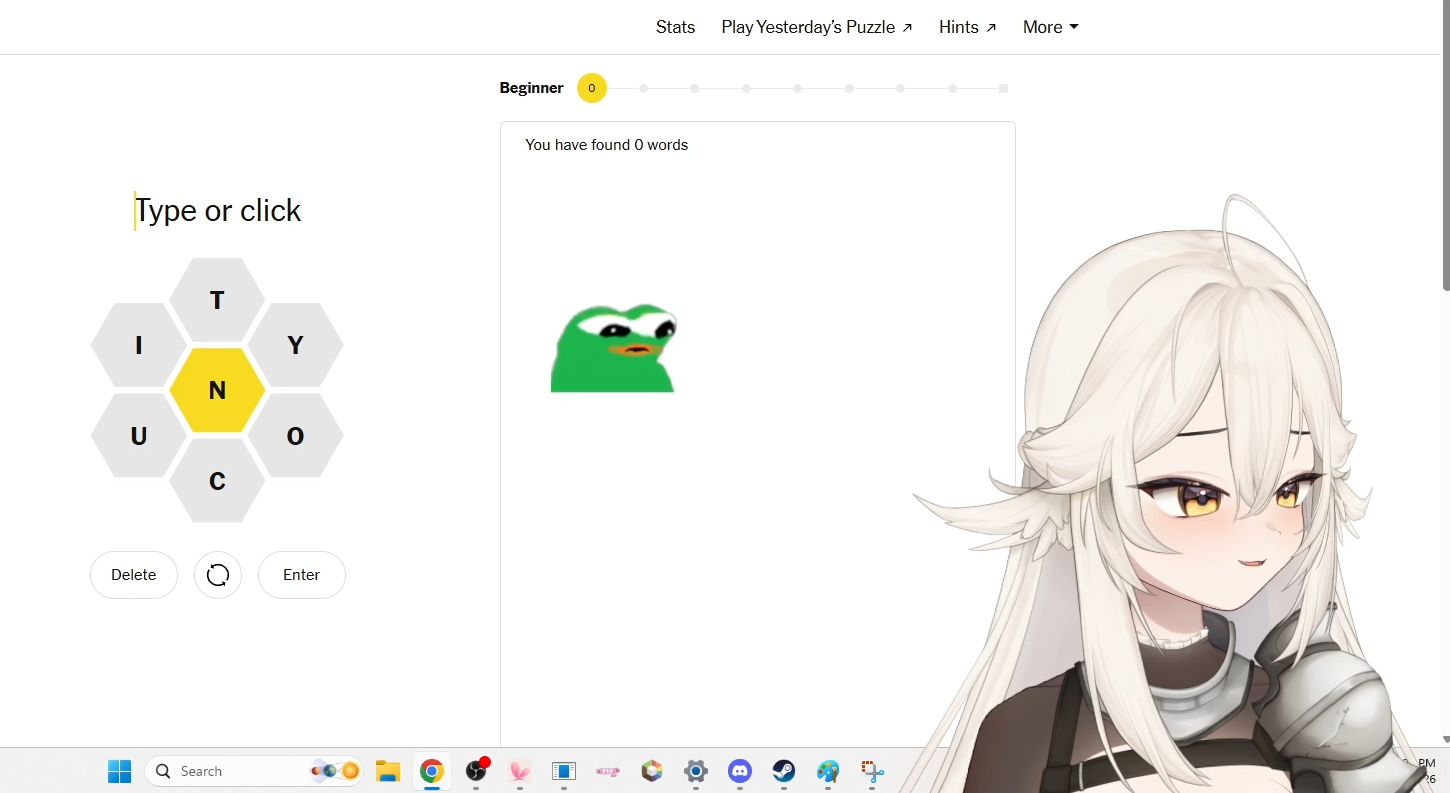Screen dimensions: 1450x793
Task: Open the pink banner app in the taskbar
Action: tap(608, 771)
